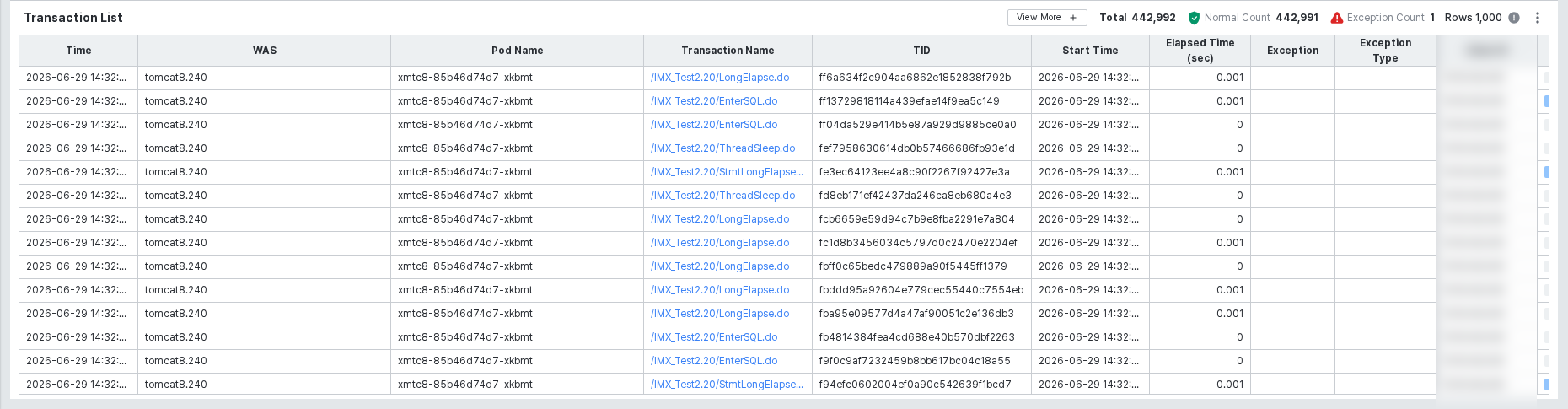Select TID ff13729818114a439efae14f9ea5c149
This screenshot has width=1568, height=409.
coord(909,101)
